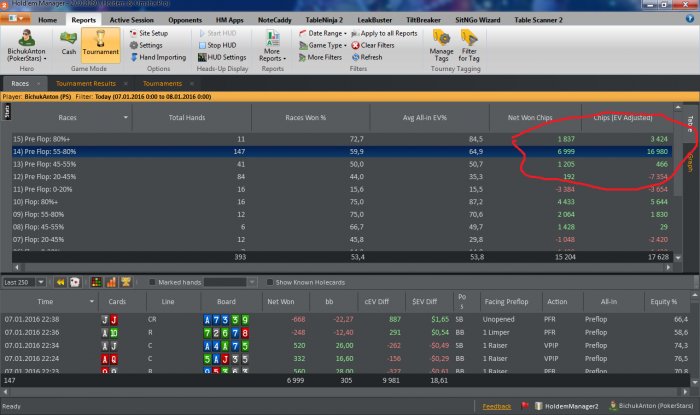The width and height of the screenshot is (700, 415).
Task: Click the orange bar chart icon
Action: click(111, 282)
